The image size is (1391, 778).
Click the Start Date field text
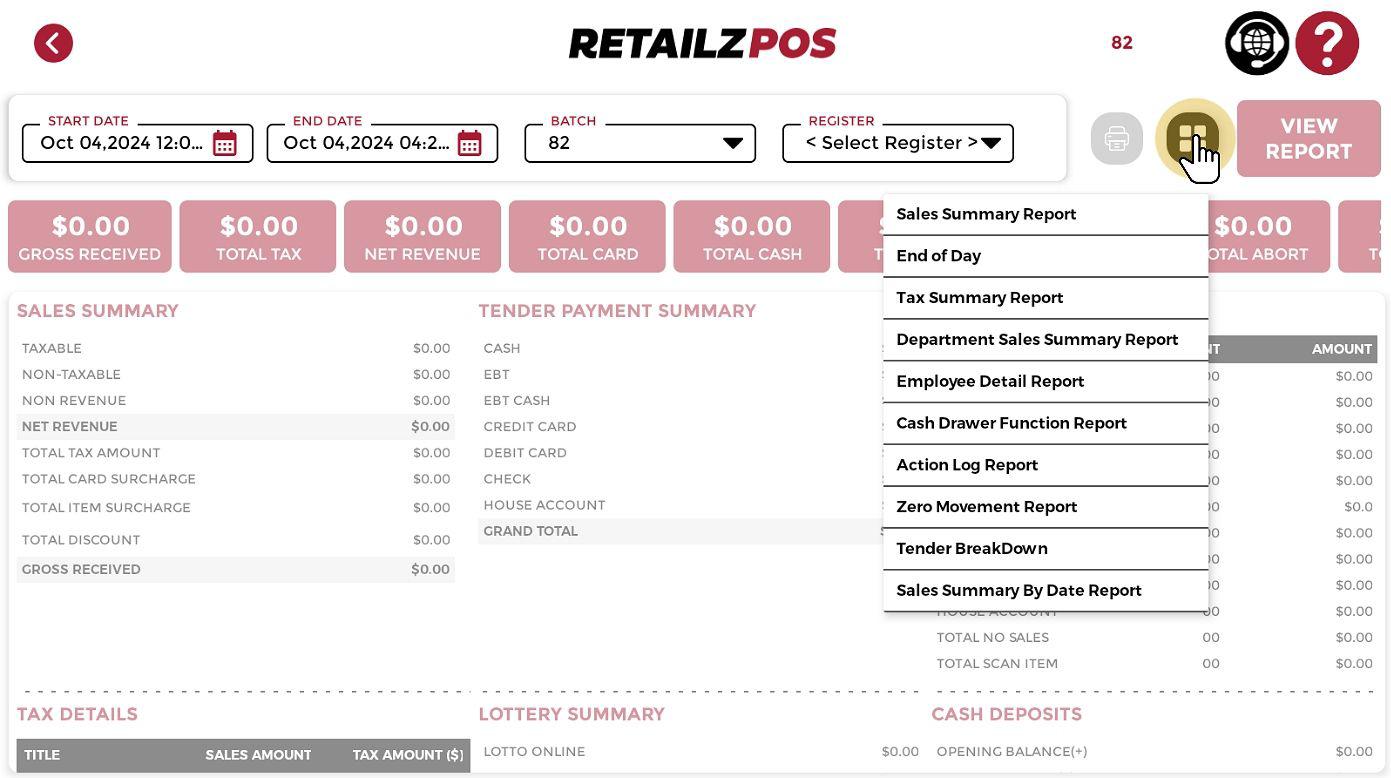[121, 143]
